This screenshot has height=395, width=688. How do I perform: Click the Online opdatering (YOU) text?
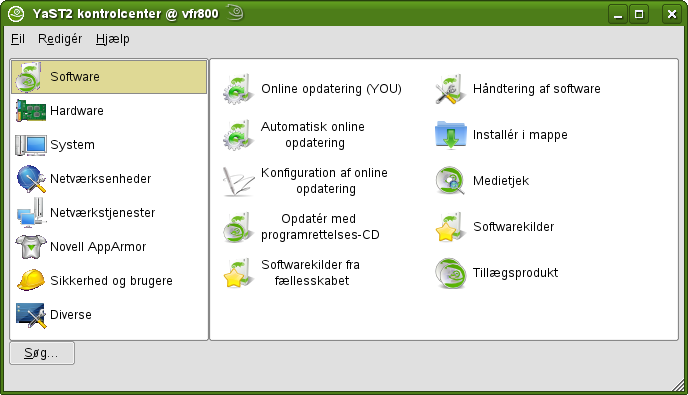(331, 89)
